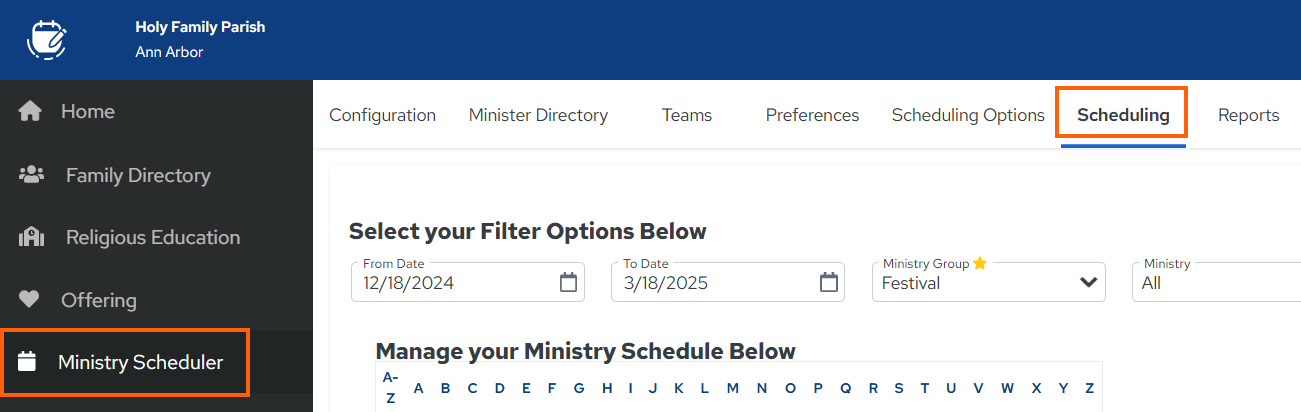The width and height of the screenshot is (1301, 412).
Task: Open the Reports tab
Action: pyautogui.click(x=1248, y=115)
